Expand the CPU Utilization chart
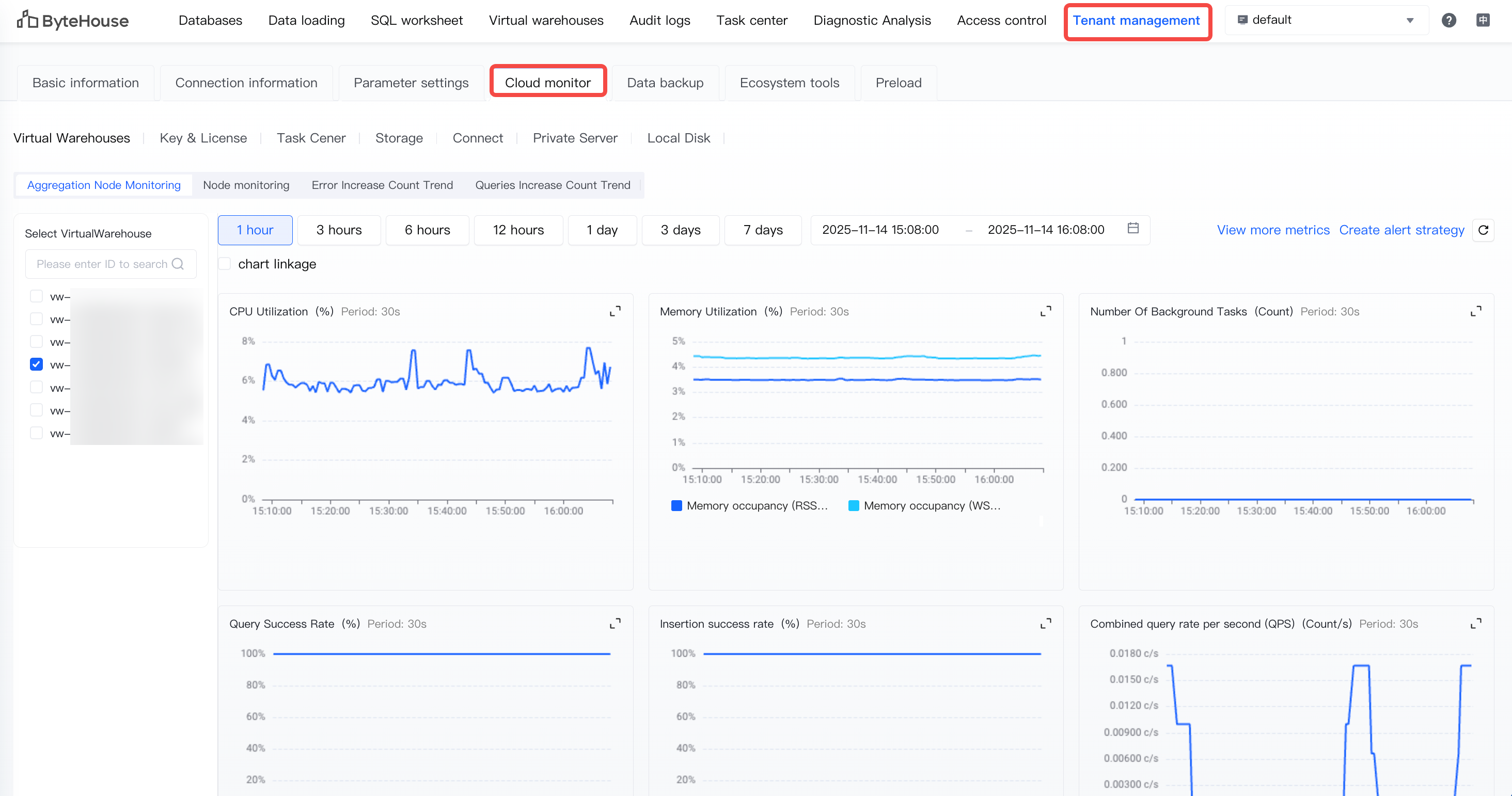 [615, 311]
